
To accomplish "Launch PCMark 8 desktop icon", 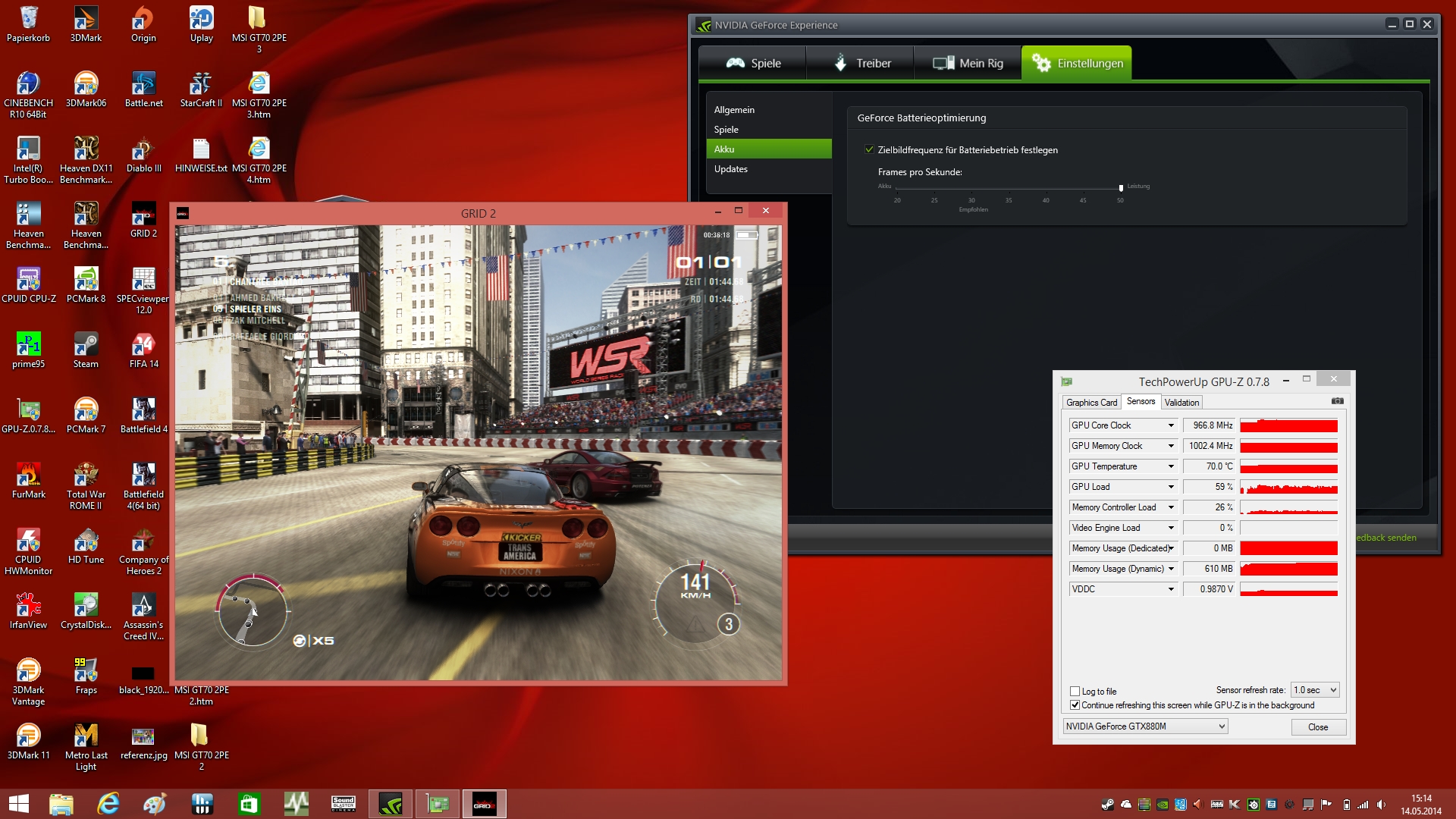I will coord(86,284).
